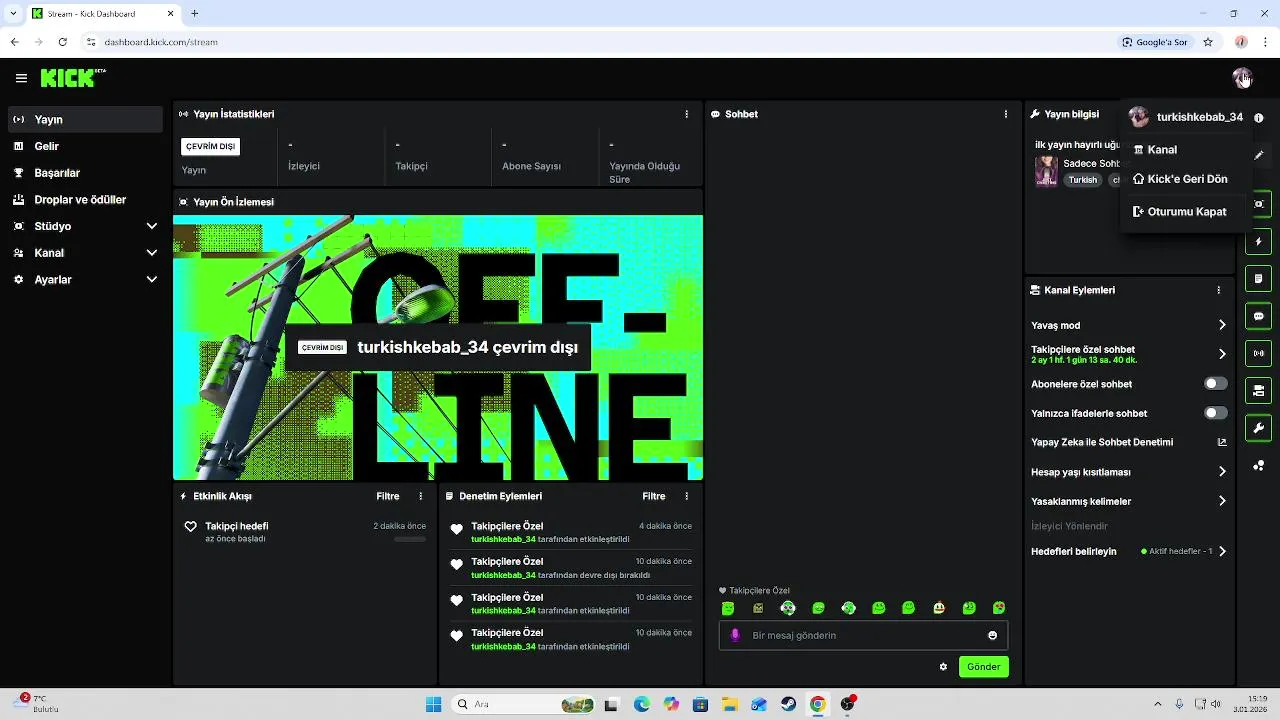Viewport: 1280px width, 720px height.
Task: Toggle the broadcast-signal widget icon in the right sidebar
Action: point(1259,353)
